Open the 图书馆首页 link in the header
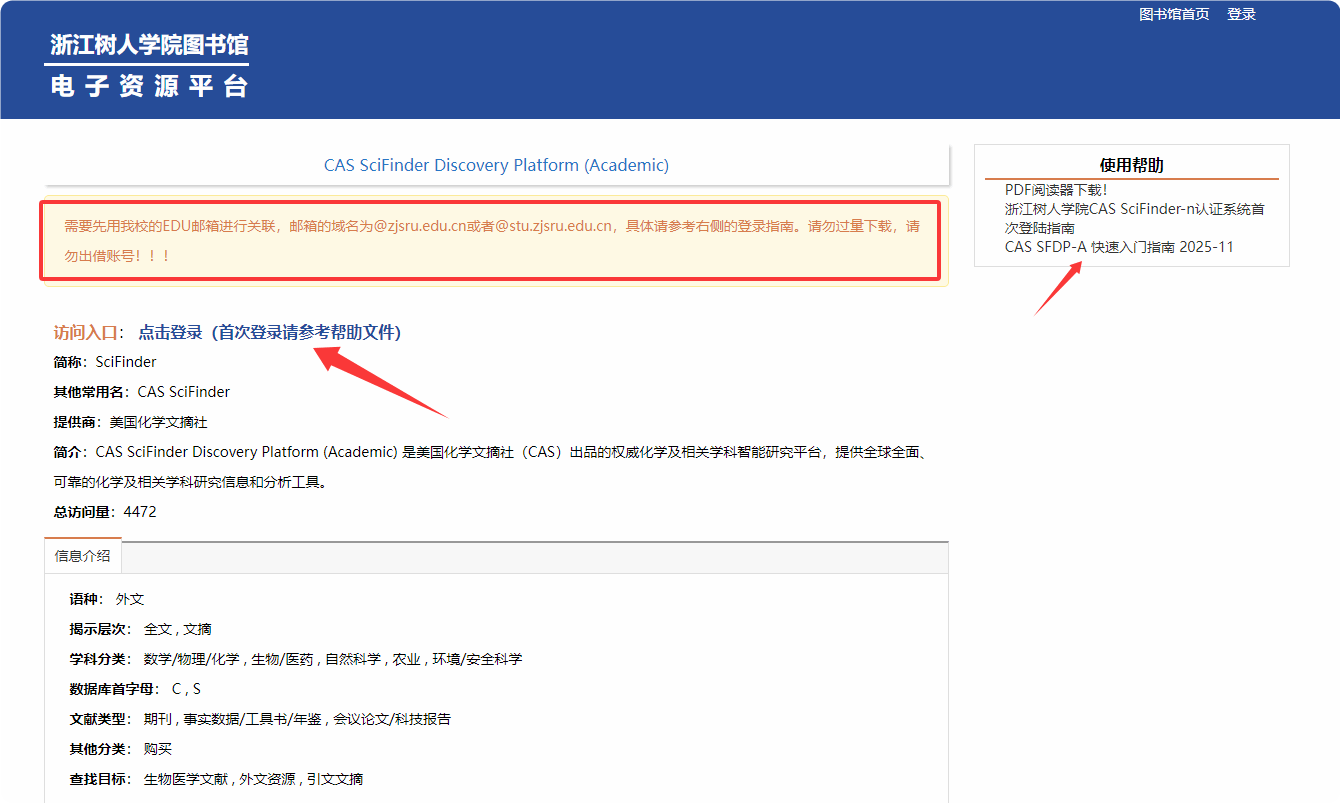Viewport: 1340px width, 803px height. click(1174, 14)
